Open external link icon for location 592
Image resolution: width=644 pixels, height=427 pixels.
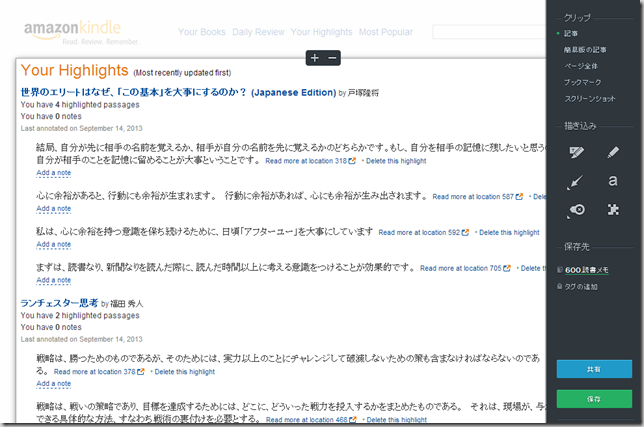[x=465, y=232]
